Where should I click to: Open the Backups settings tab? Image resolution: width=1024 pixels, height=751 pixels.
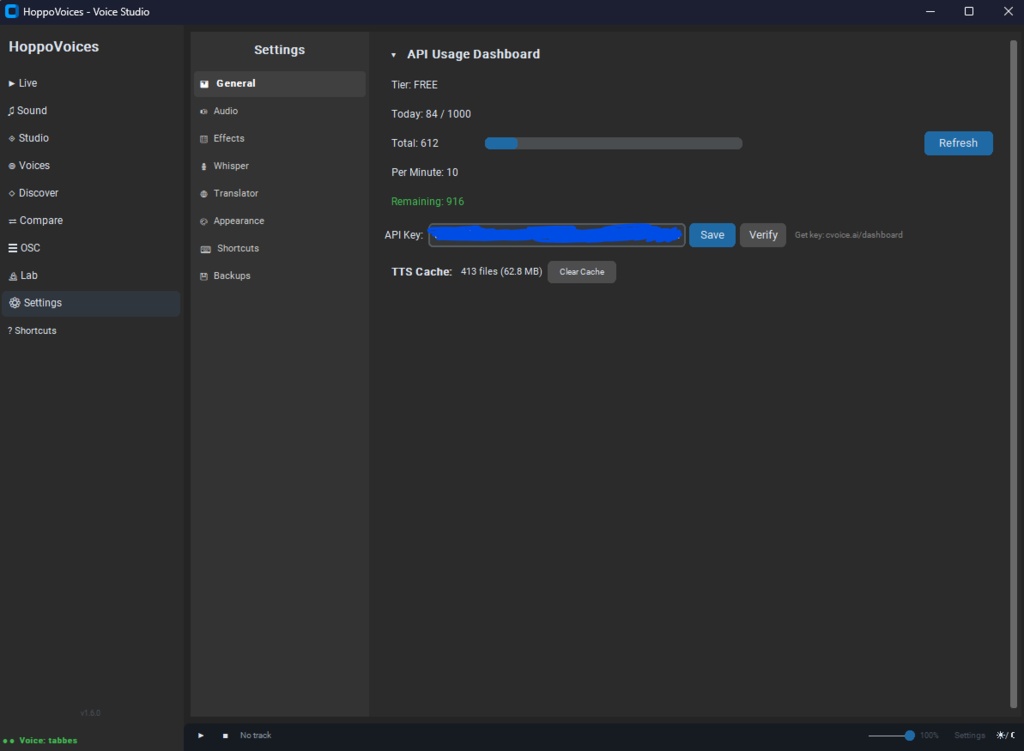[280, 276]
